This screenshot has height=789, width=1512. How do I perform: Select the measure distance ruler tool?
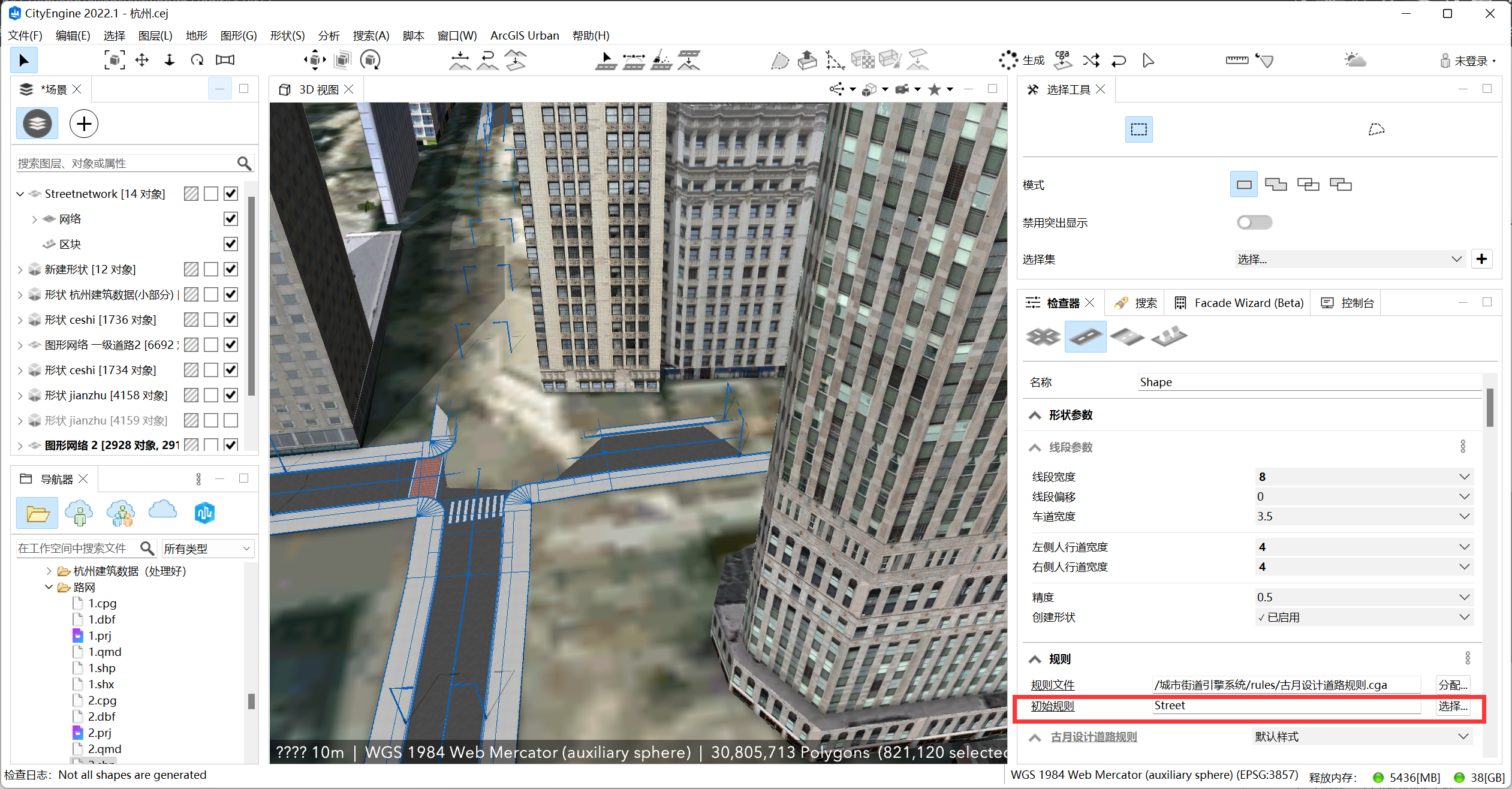[x=1236, y=60]
